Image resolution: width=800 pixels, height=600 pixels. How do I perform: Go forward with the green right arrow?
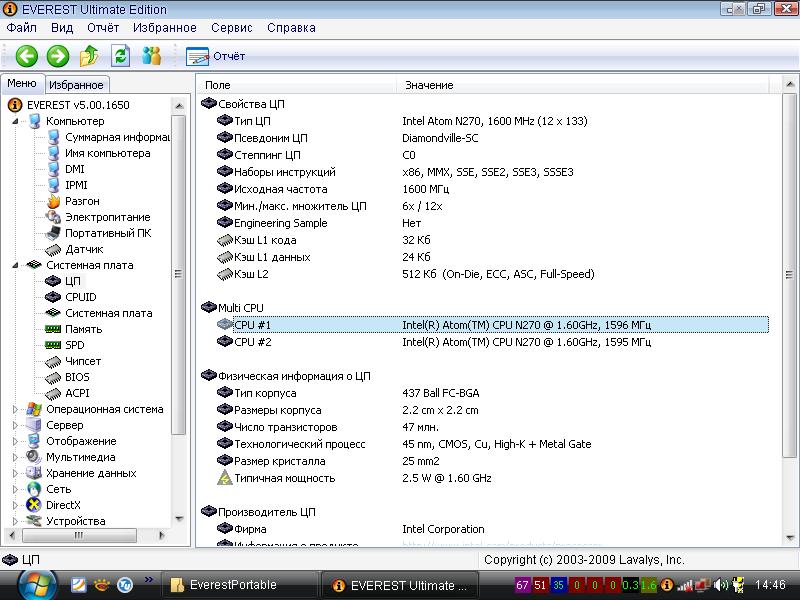coord(58,56)
